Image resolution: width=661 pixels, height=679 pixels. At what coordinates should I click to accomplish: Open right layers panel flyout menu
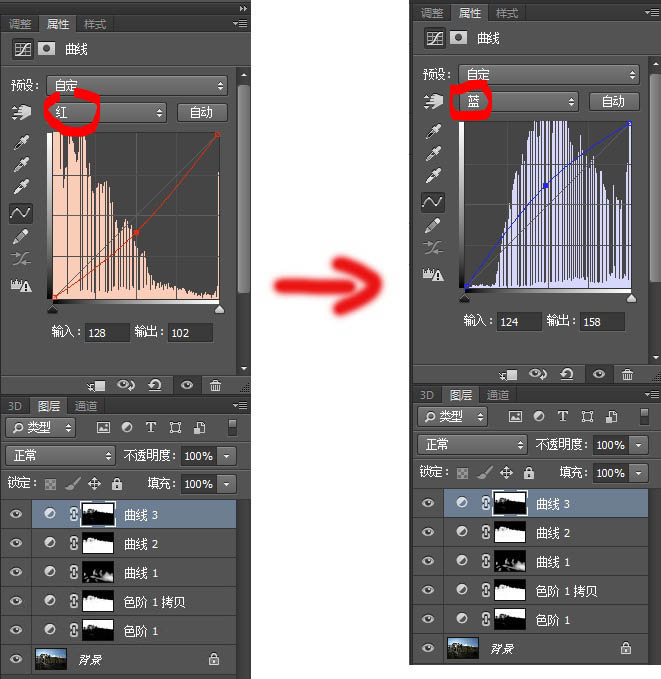pyautogui.click(x=652, y=394)
